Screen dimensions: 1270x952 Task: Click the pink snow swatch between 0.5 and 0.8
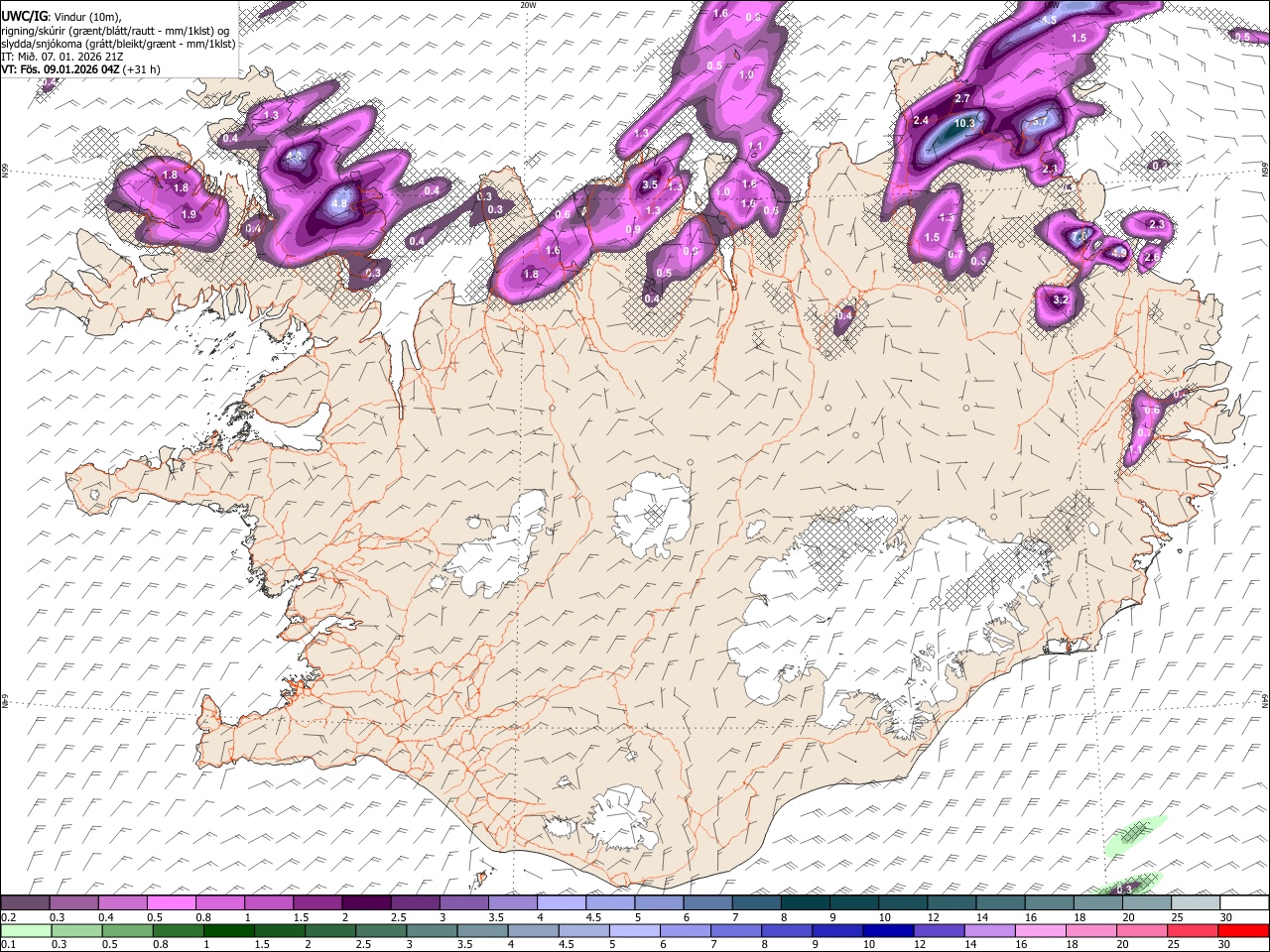click(x=171, y=903)
